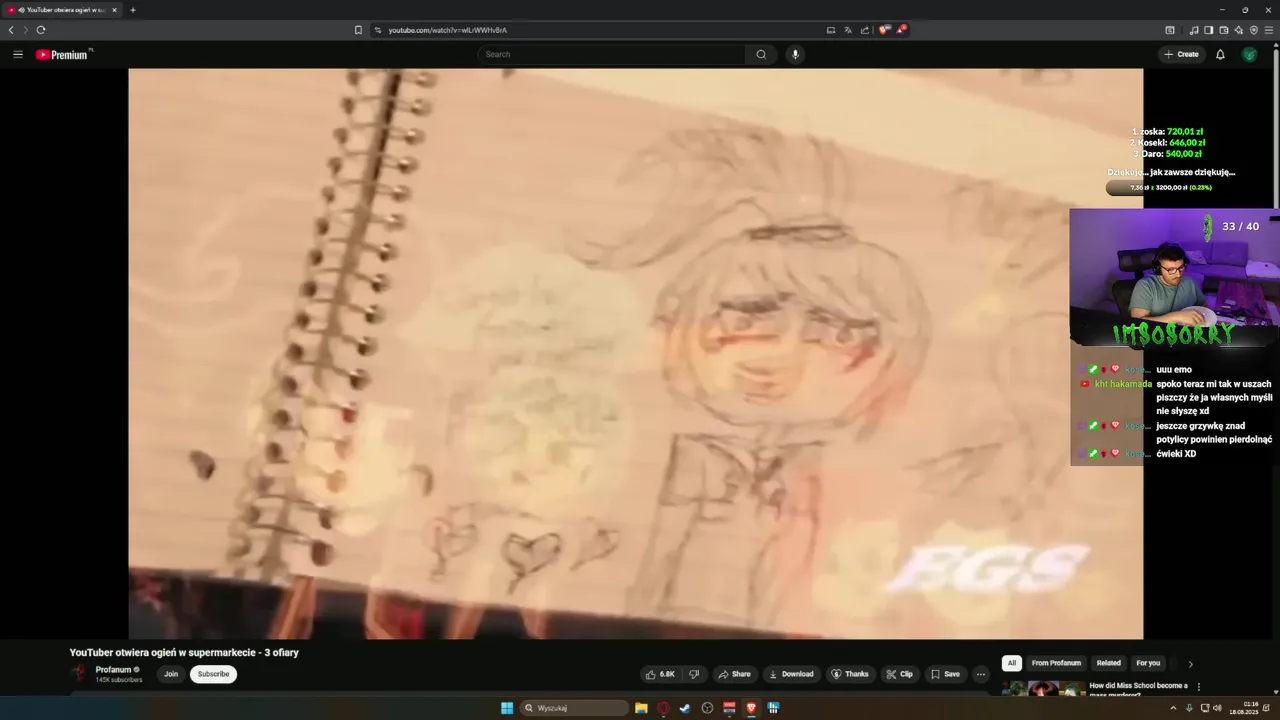
Task: Open the more actions three-dot menu
Action: (x=981, y=674)
